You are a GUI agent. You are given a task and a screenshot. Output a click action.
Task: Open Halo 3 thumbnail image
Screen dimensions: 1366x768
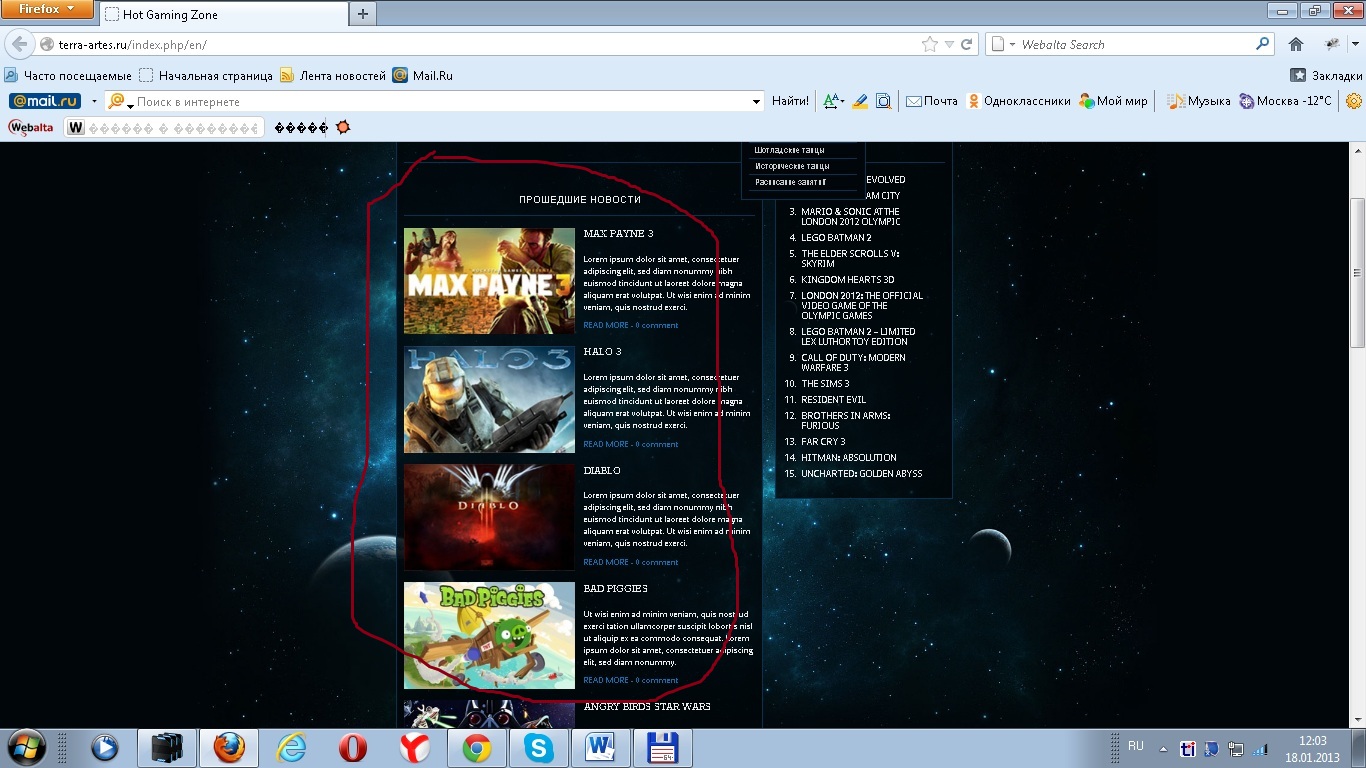click(x=489, y=399)
